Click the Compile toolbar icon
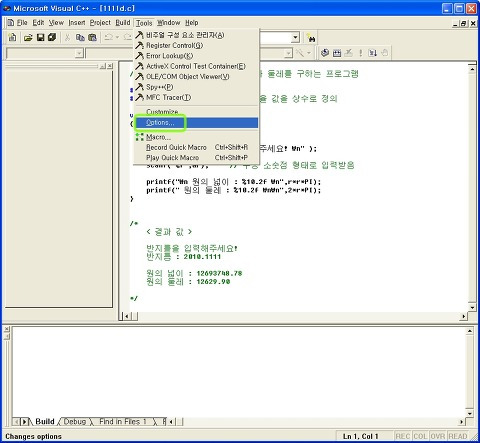480x443 pixels. 325,53
